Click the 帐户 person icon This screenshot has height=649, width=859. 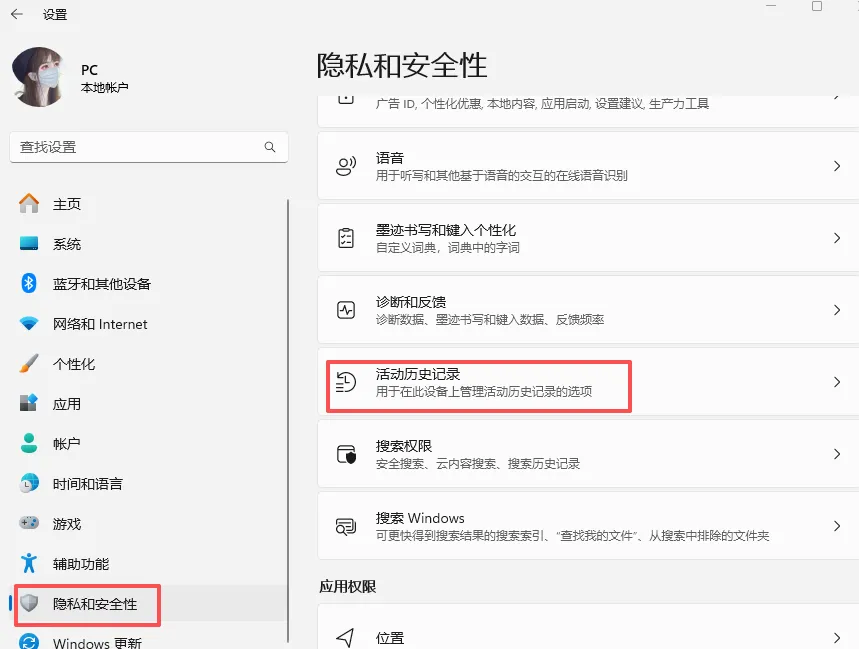point(29,444)
